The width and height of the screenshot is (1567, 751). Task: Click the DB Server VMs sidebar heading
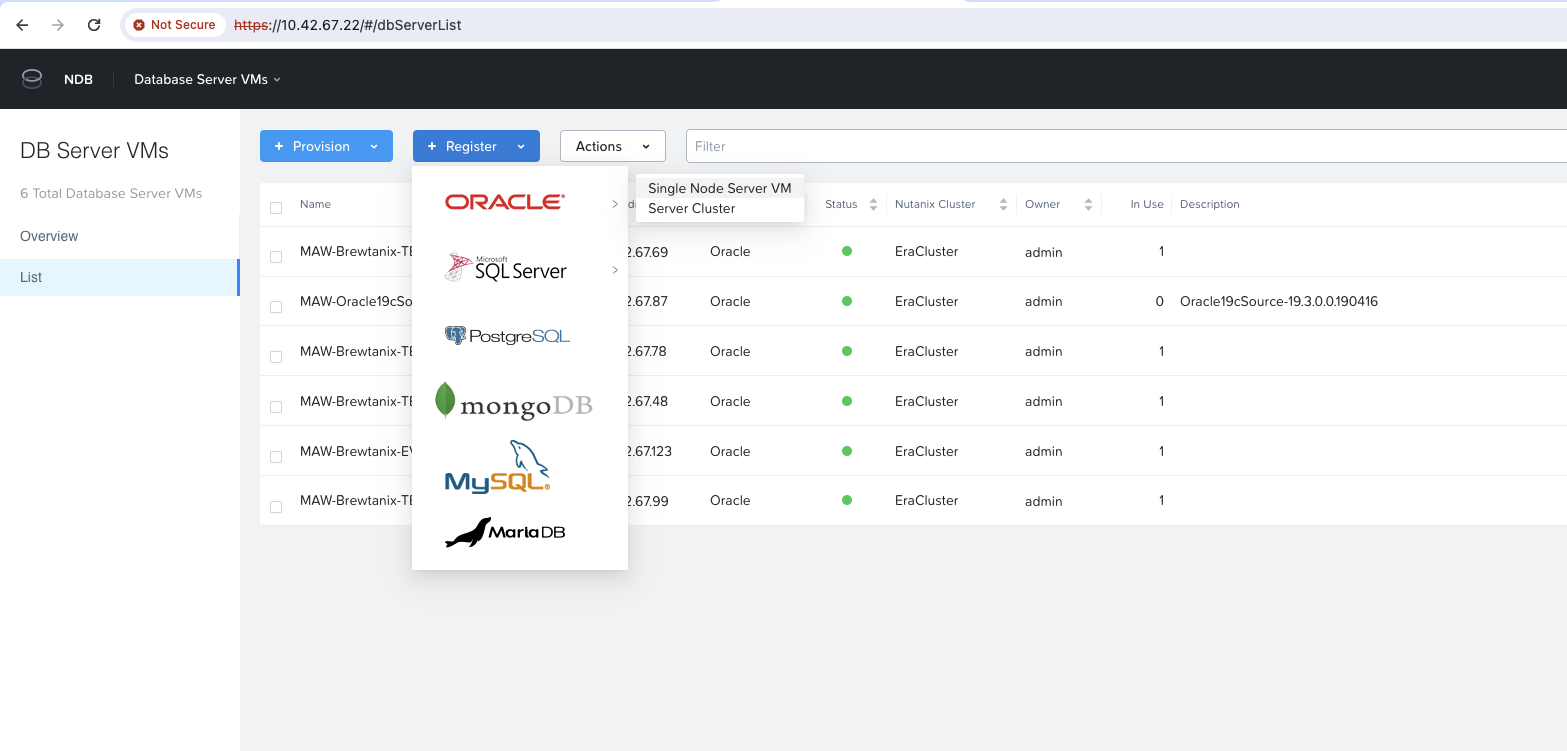(x=94, y=151)
